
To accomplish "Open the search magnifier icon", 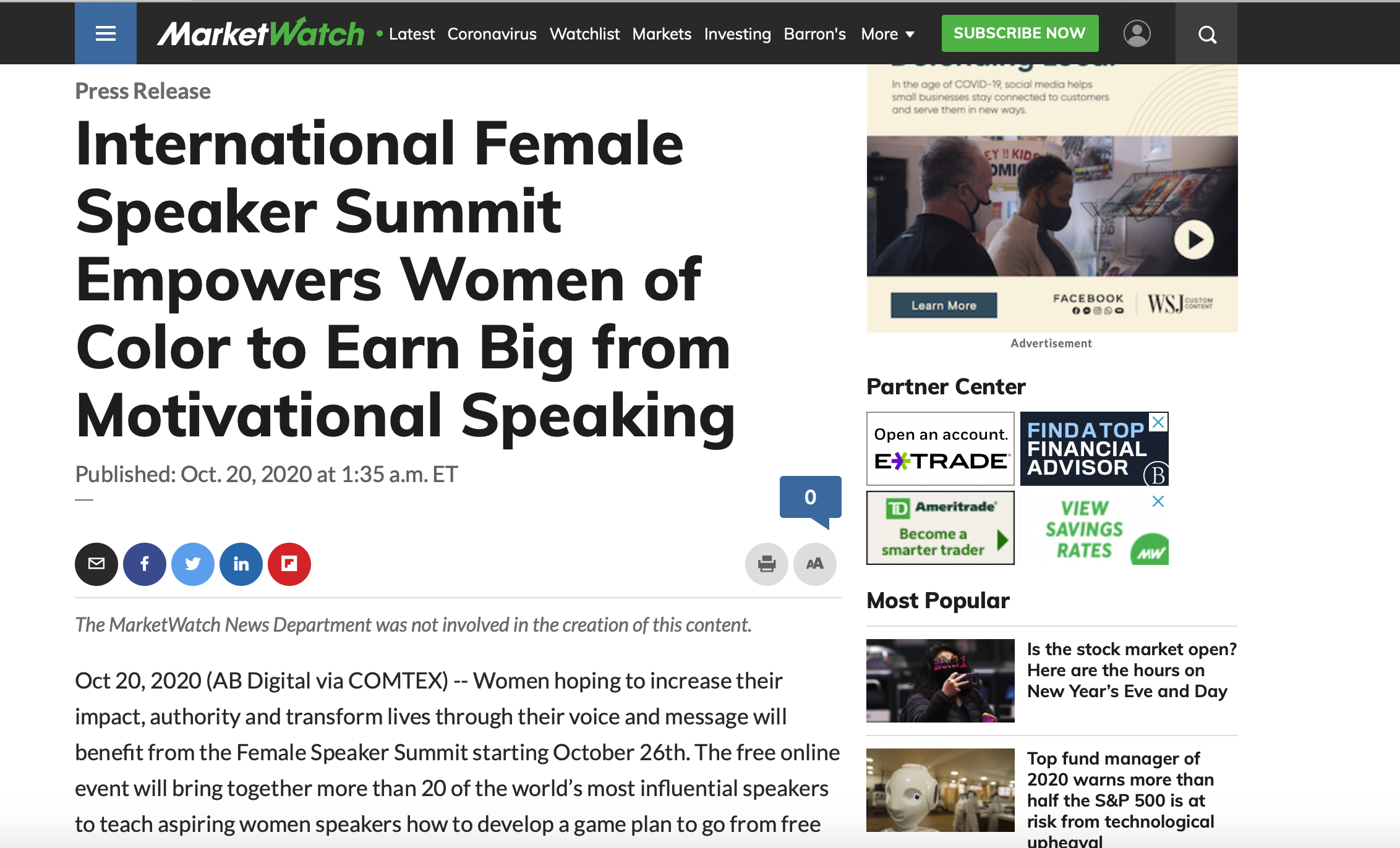I will coord(1206,34).
